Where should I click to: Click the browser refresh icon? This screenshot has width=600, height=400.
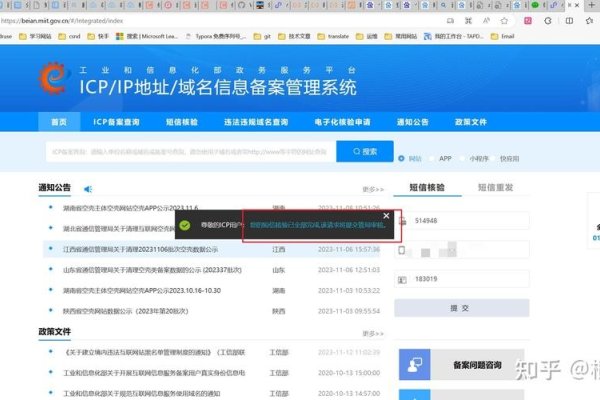point(548,21)
